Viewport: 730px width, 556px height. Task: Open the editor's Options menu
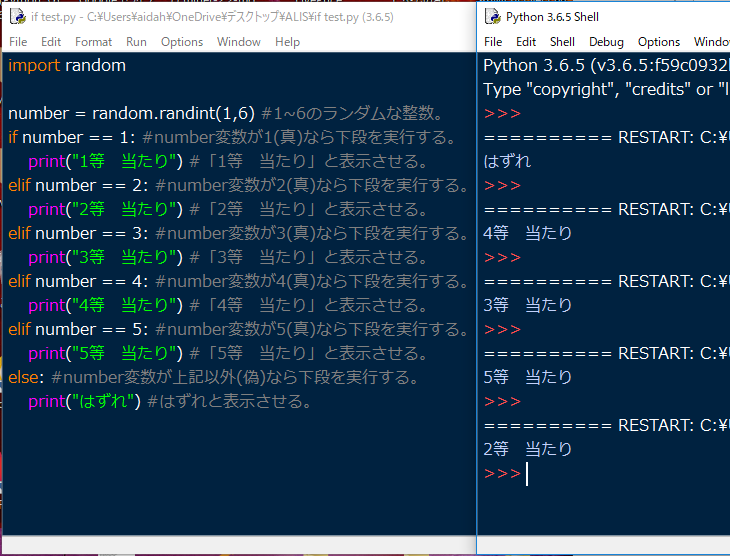pos(181,42)
